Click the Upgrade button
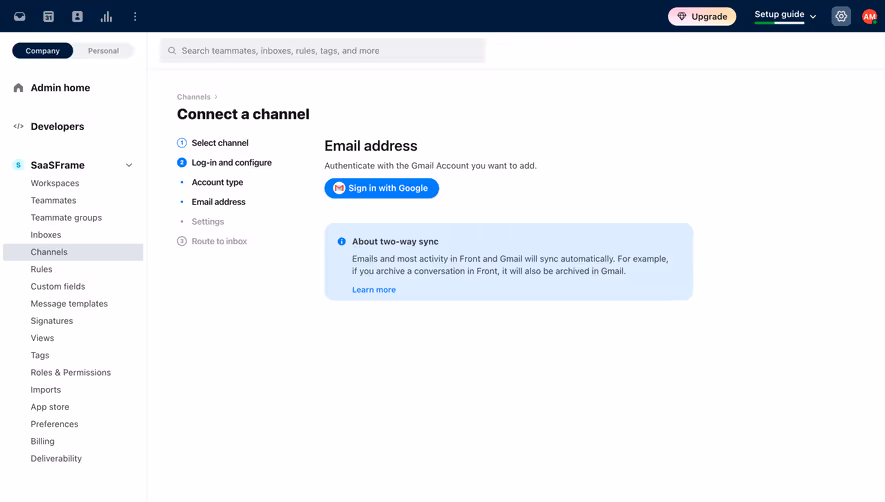The image size is (885, 502). coord(702,16)
